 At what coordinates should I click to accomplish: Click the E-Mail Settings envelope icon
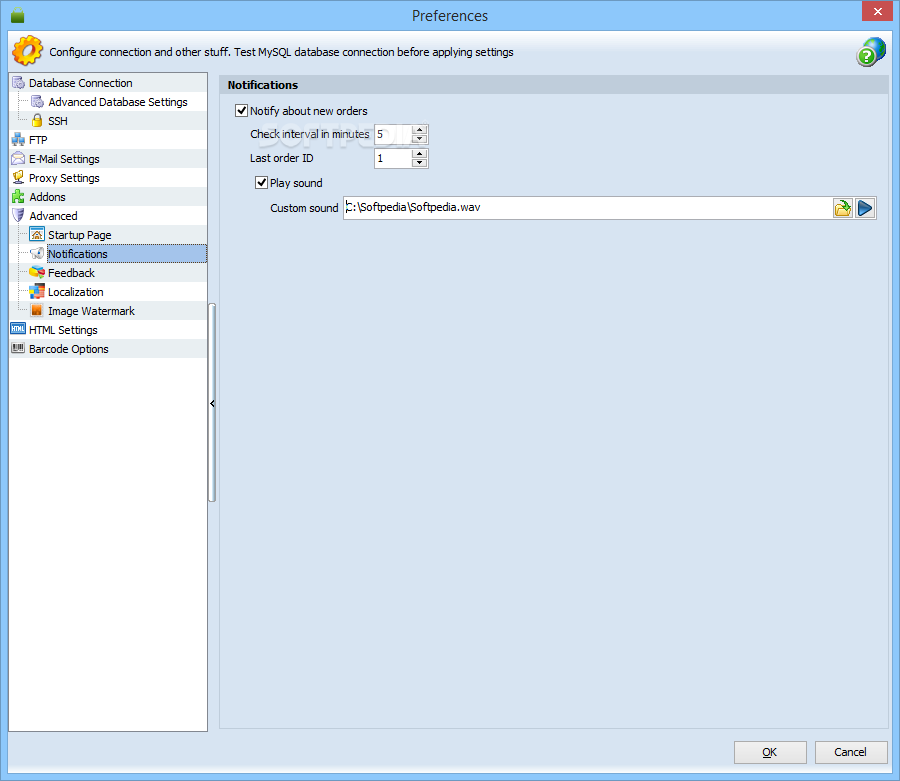[18, 158]
